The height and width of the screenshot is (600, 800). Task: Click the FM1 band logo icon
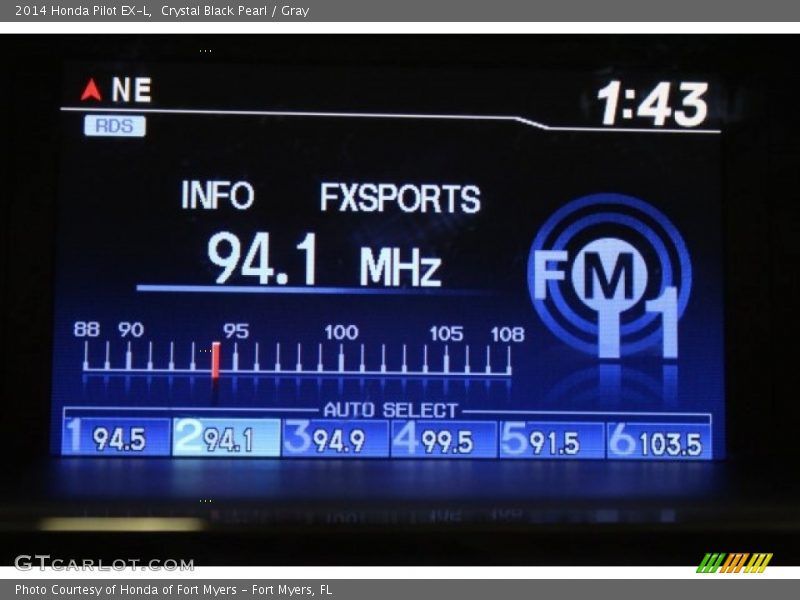click(609, 276)
